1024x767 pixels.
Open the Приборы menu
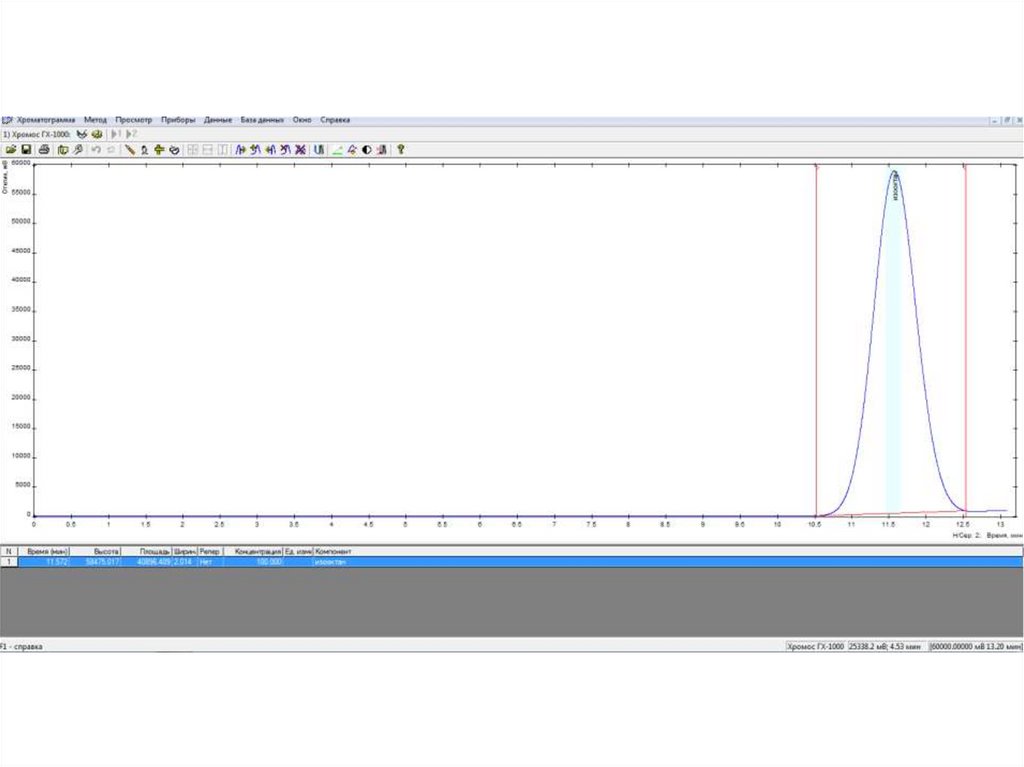pyautogui.click(x=178, y=120)
